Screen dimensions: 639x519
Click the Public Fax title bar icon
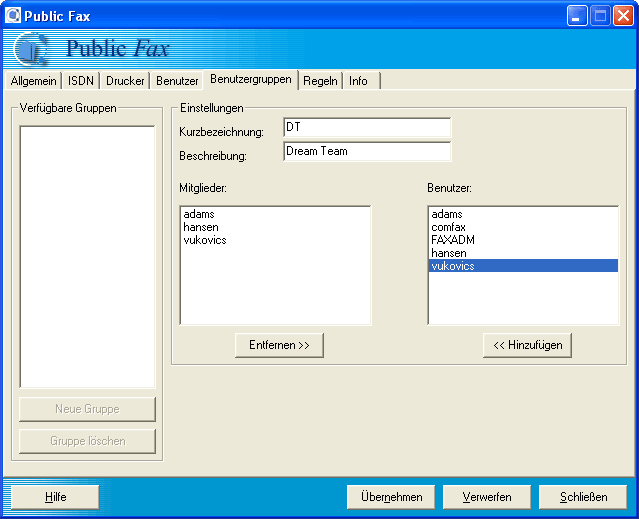tap(14, 16)
